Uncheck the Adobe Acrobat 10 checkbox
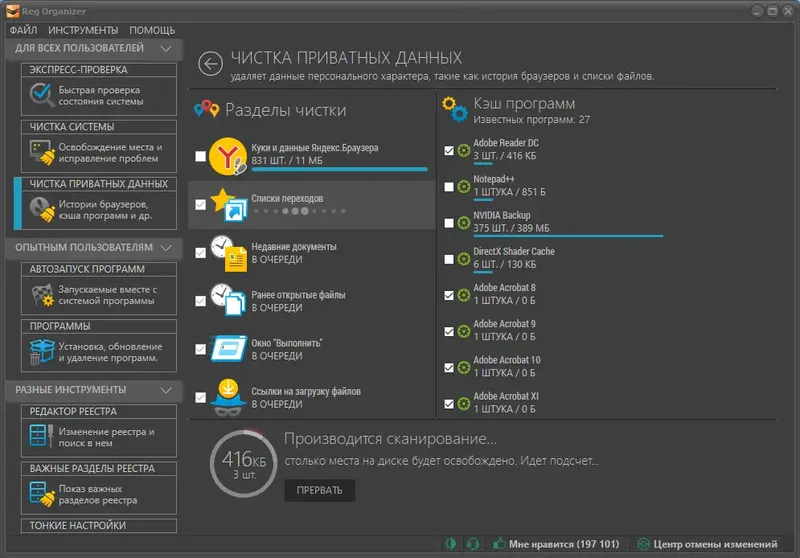 click(x=449, y=368)
